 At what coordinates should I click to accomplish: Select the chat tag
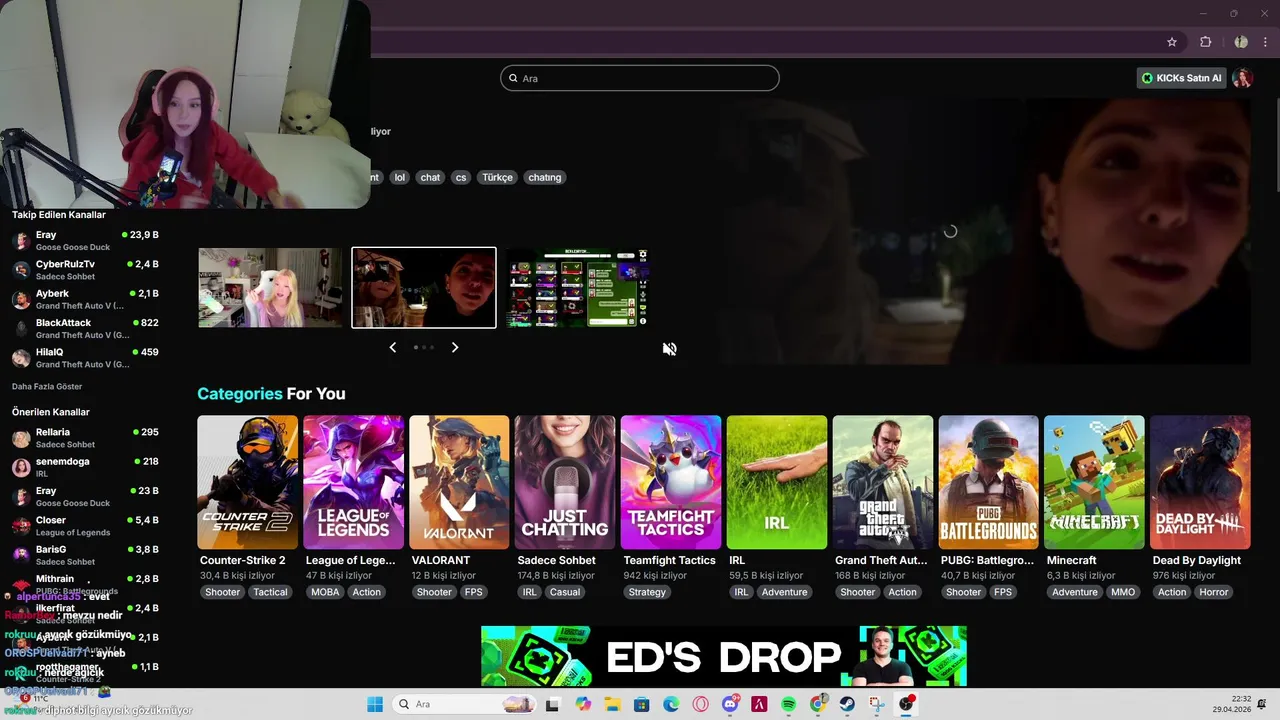point(430,177)
